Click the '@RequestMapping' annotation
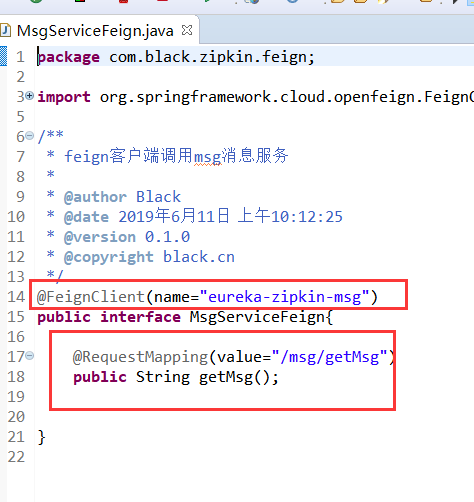The image size is (474, 502). pyautogui.click(x=141, y=357)
